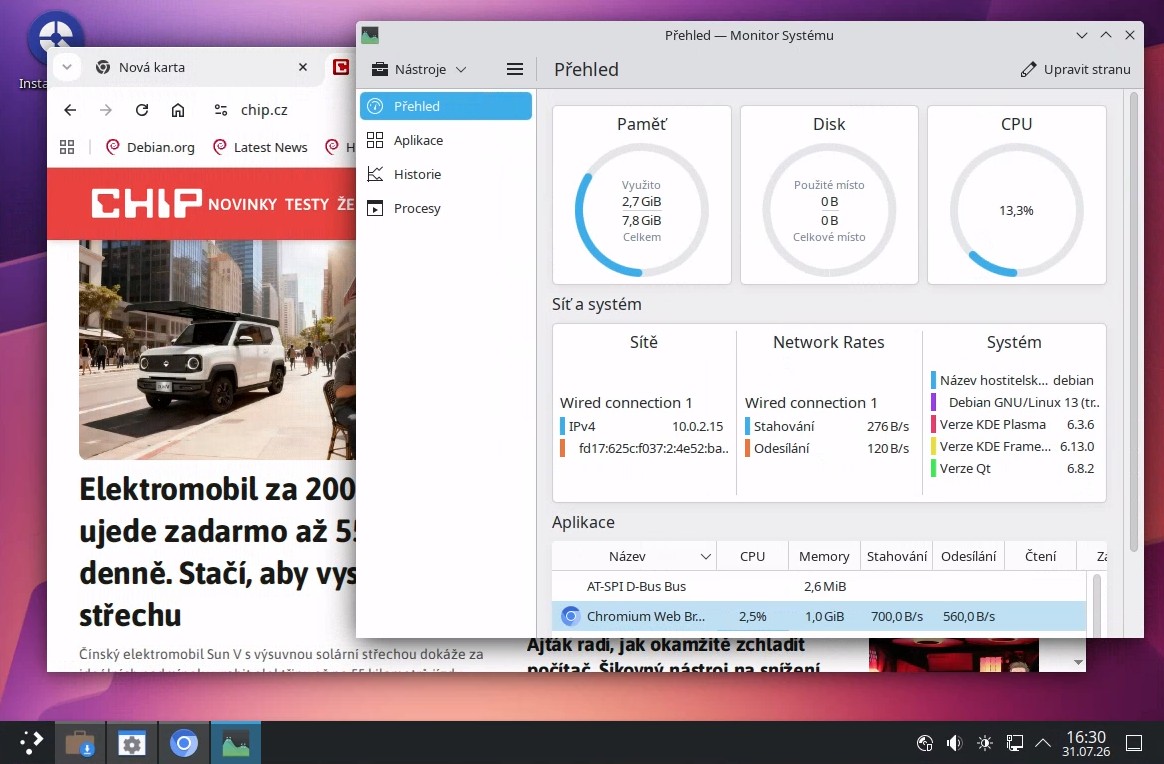
Task: Click the Monitor Systému window title icon
Action: coord(370,35)
